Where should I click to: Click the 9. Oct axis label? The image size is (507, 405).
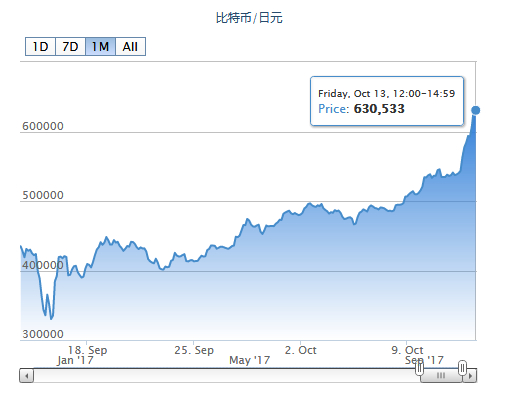(407, 350)
